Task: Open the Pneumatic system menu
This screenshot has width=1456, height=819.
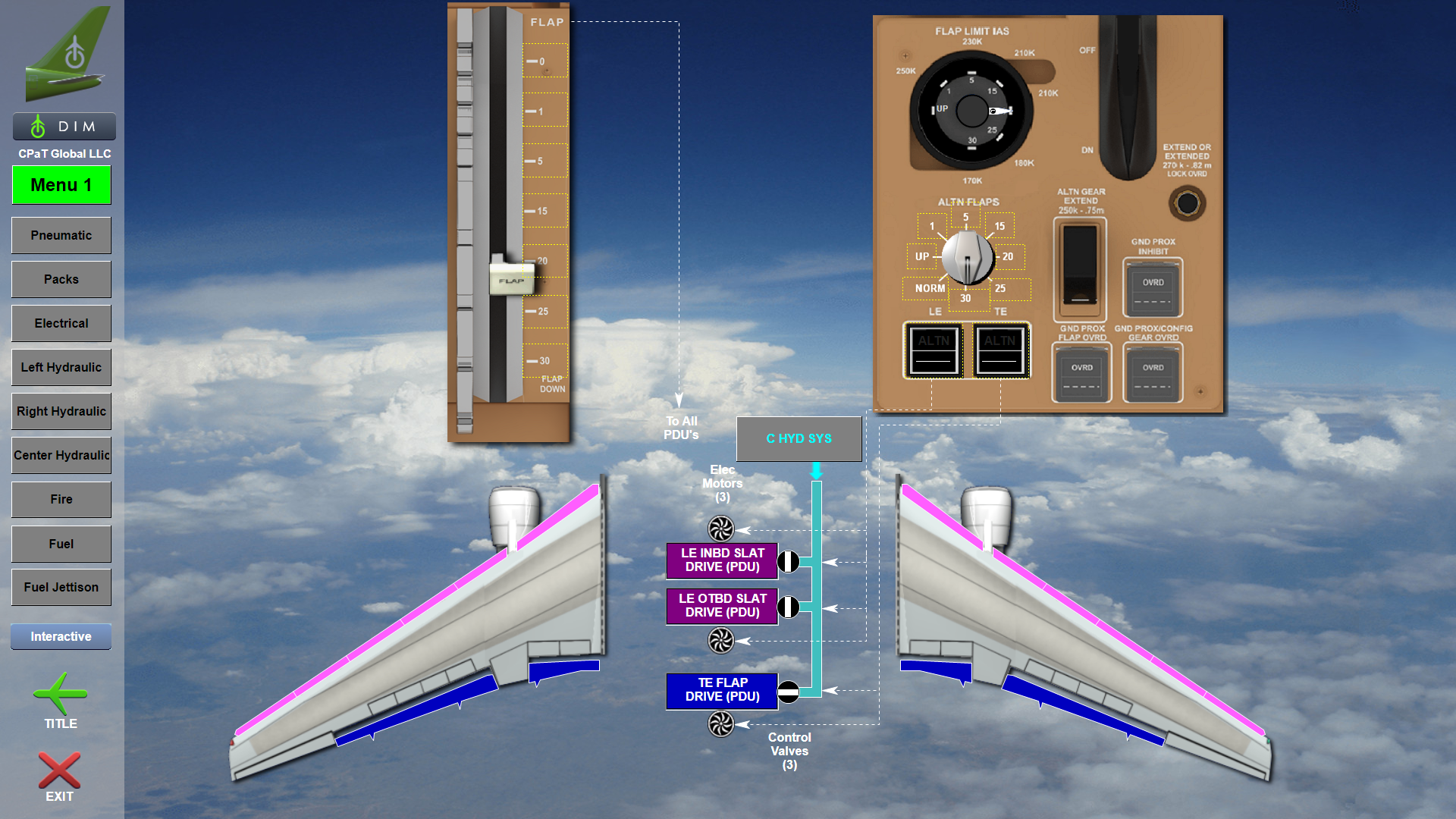Action: click(x=61, y=235)
